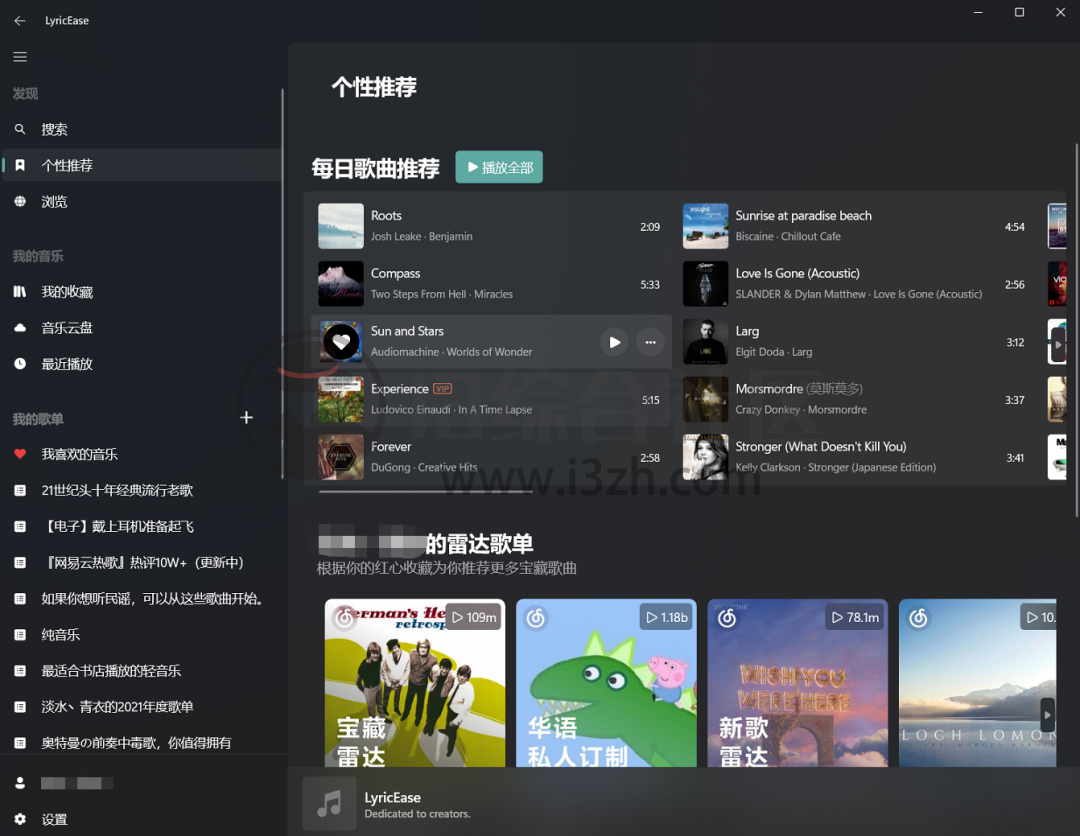Screen dimensions: 1080x836
Task: Click the horizontal song list scrollbar
Action: coord(425,492)
